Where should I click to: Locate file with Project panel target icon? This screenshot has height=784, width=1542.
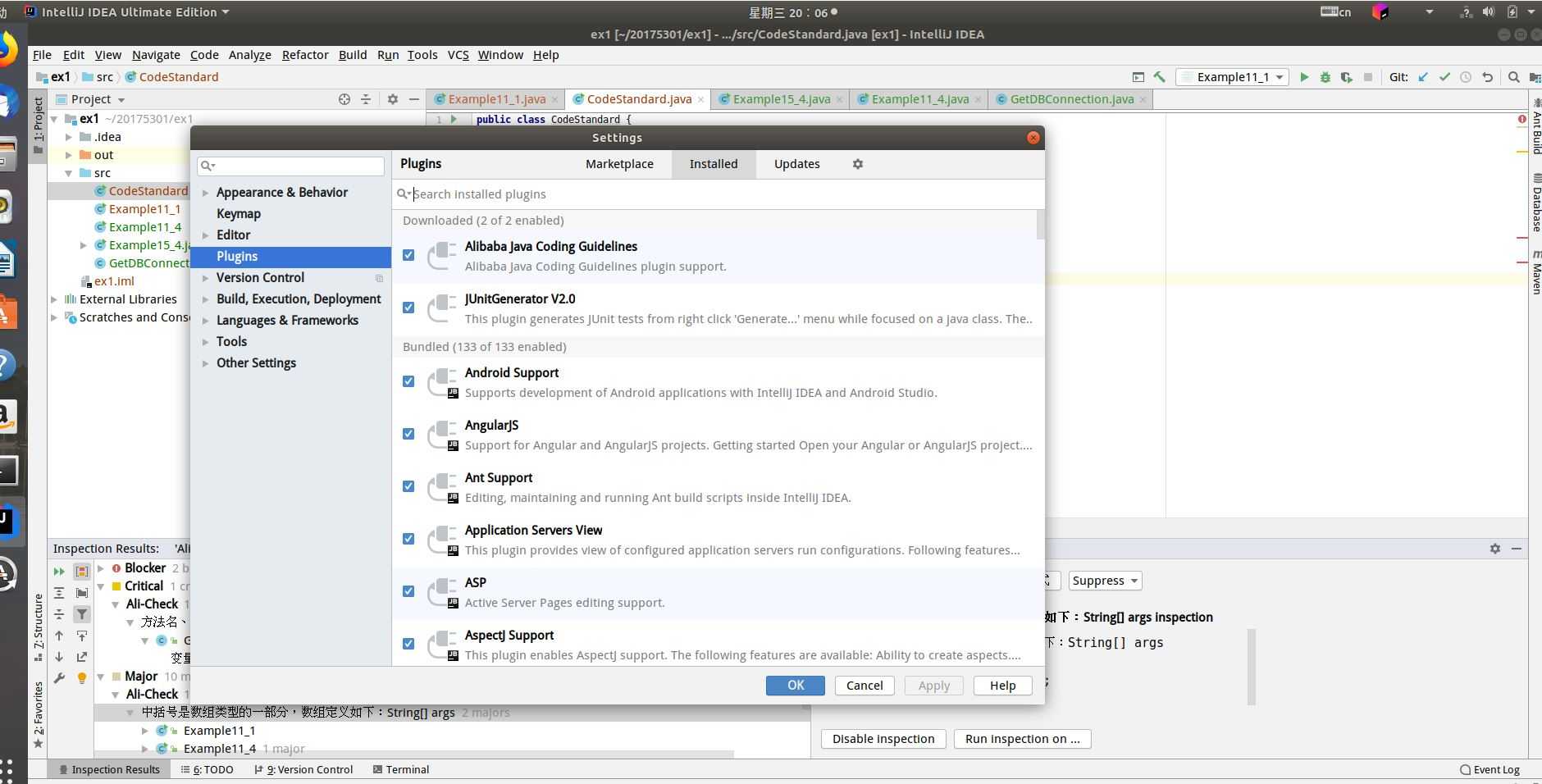pyautogui.click(x=344, y=99)
